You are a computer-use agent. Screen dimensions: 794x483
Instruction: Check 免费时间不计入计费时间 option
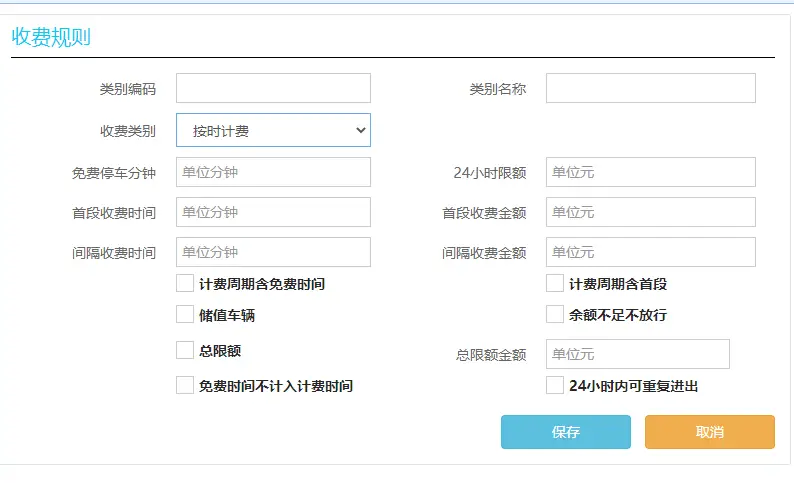[185, 385]
